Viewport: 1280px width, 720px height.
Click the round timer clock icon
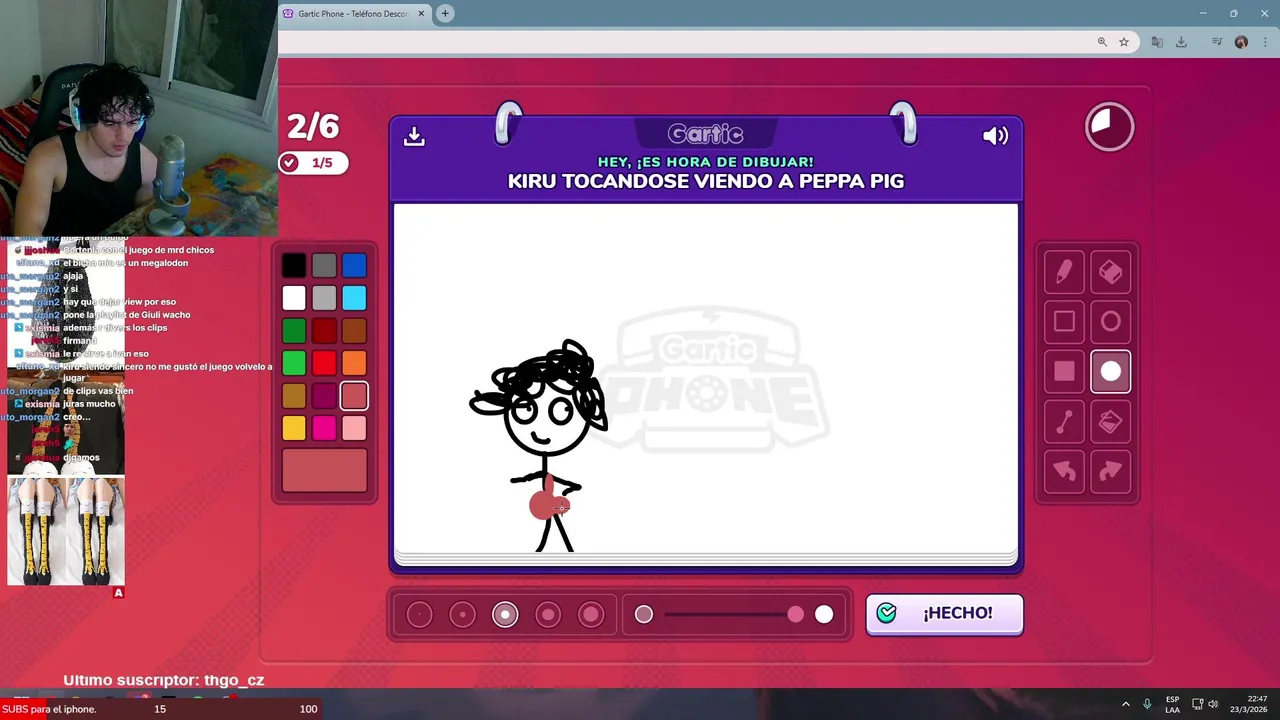[1109, 126]
